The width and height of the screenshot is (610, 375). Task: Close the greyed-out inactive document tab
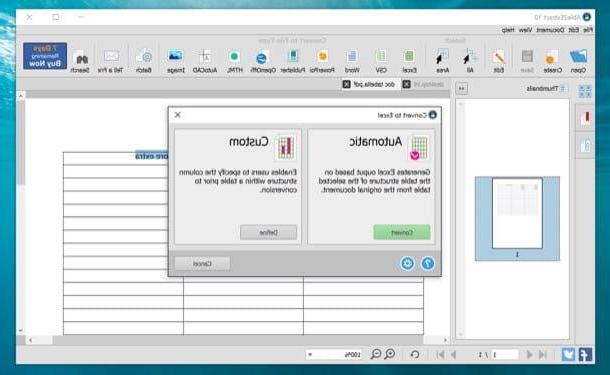point(407,84)
